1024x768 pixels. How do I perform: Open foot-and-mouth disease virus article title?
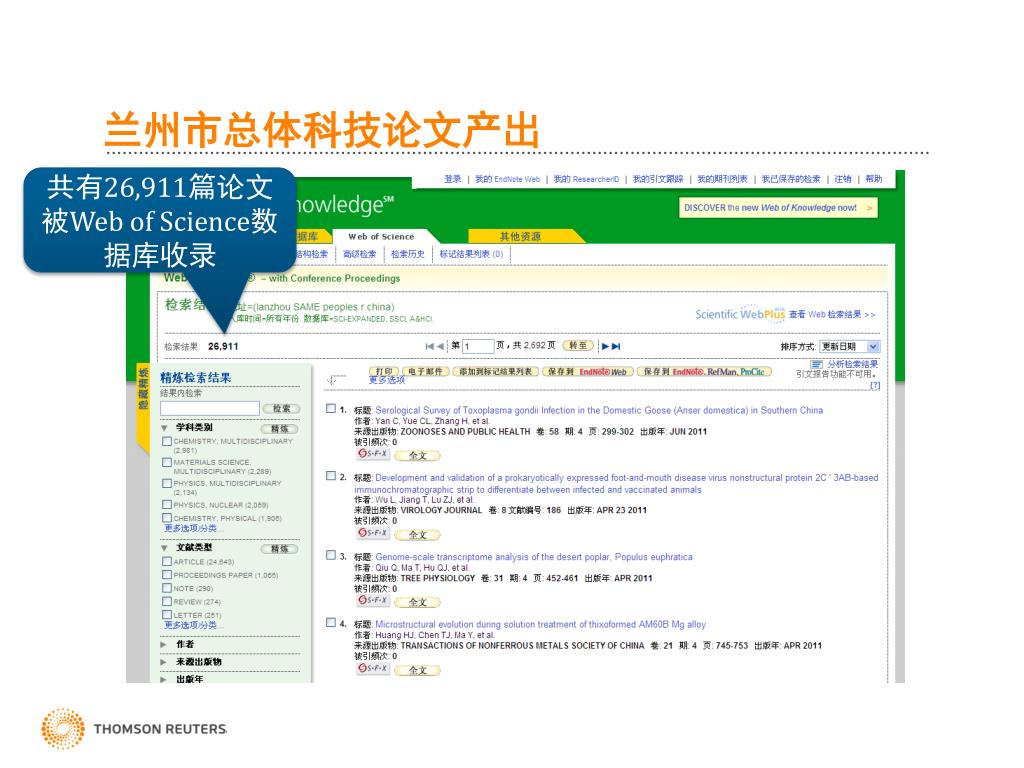[x=616, y=484]
